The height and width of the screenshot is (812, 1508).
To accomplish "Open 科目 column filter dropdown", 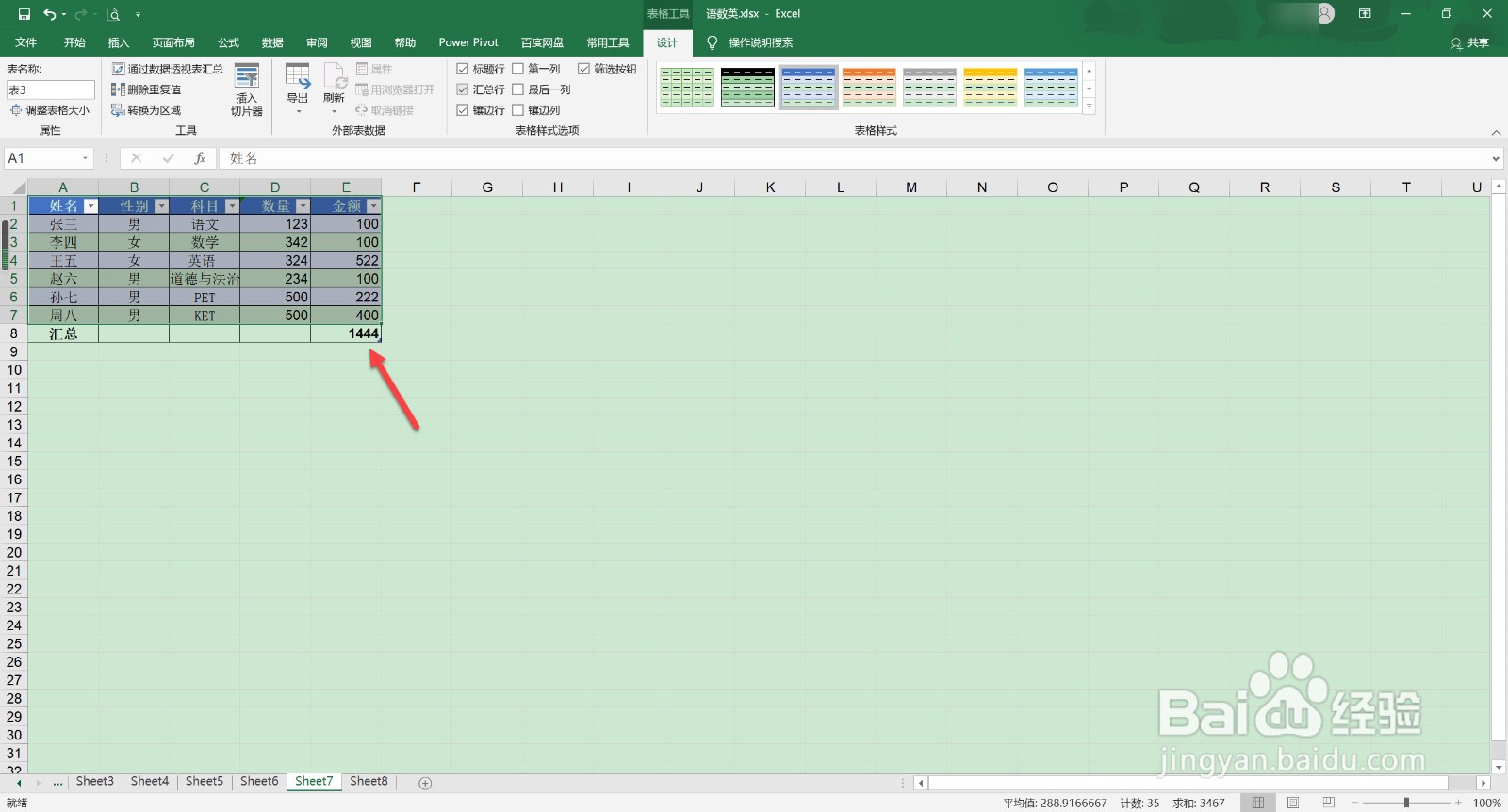I will point(232,206).
